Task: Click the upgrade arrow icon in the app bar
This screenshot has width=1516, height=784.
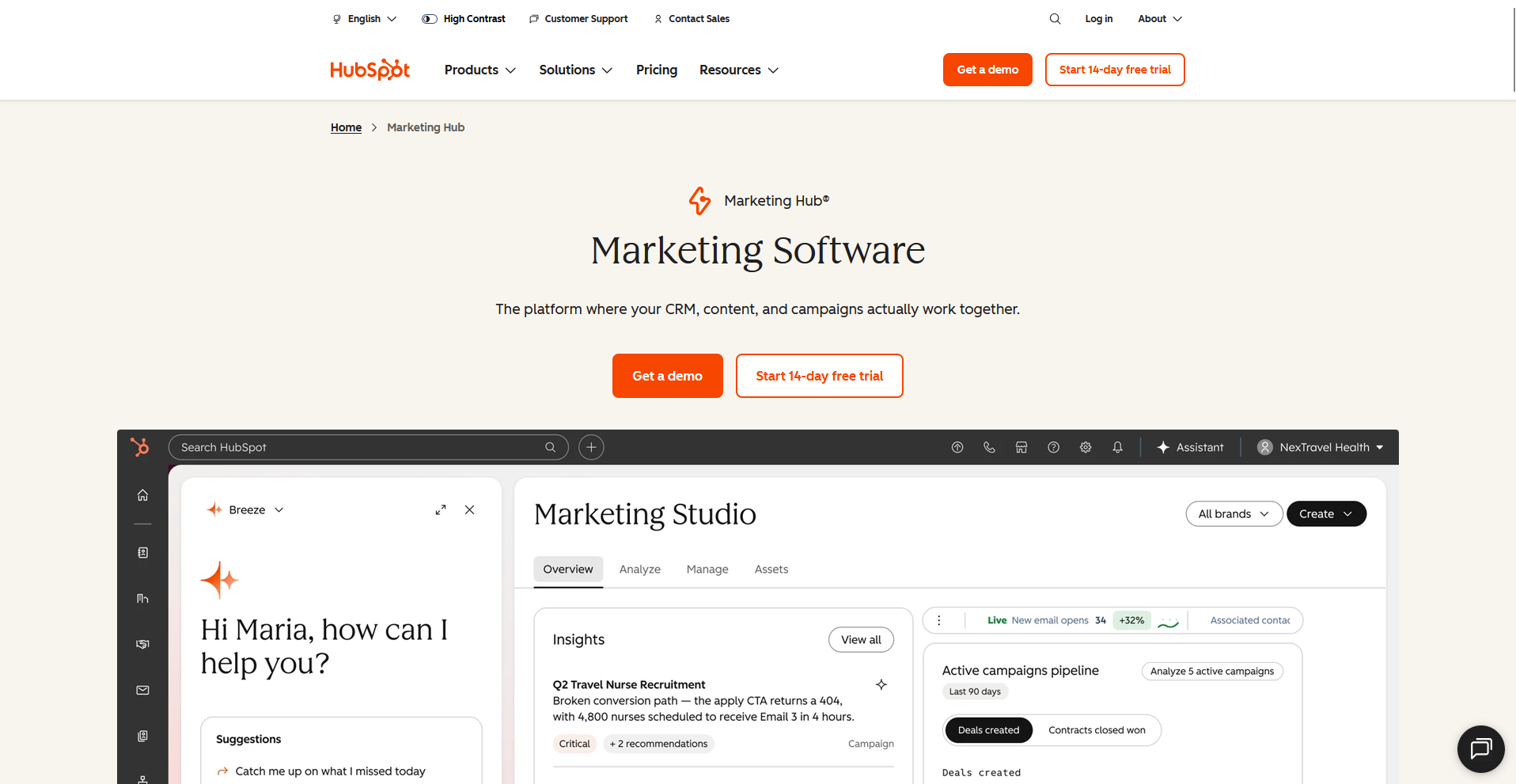Action: click(957, 447)
